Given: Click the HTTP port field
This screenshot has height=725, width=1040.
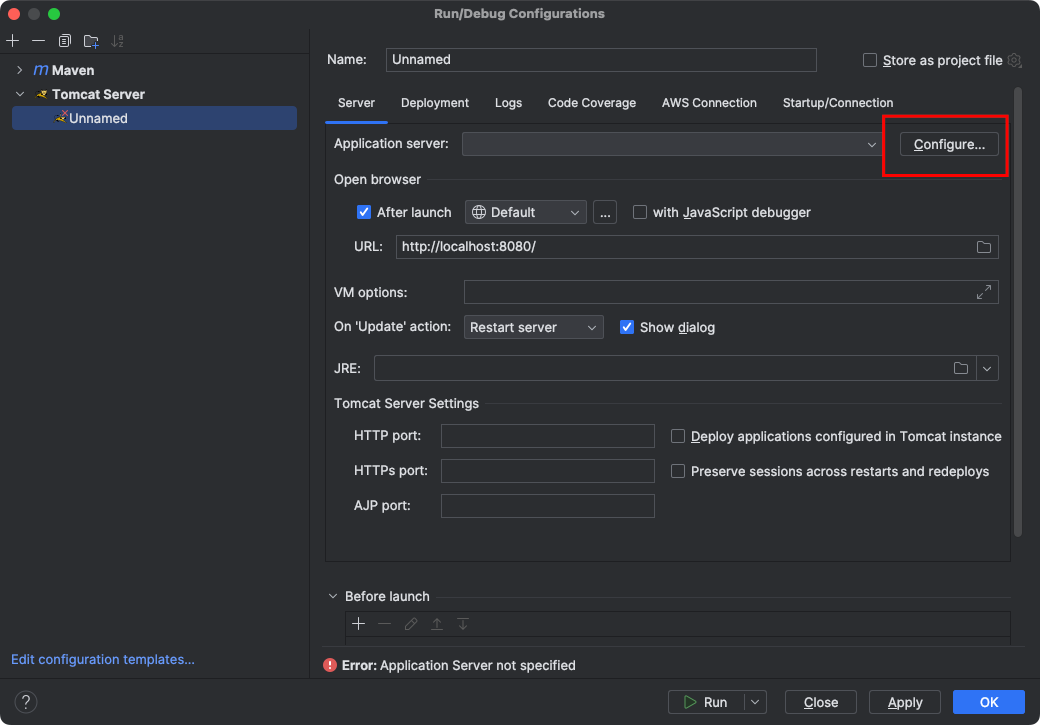Looking at the screenshot, I should pos(548,436).
